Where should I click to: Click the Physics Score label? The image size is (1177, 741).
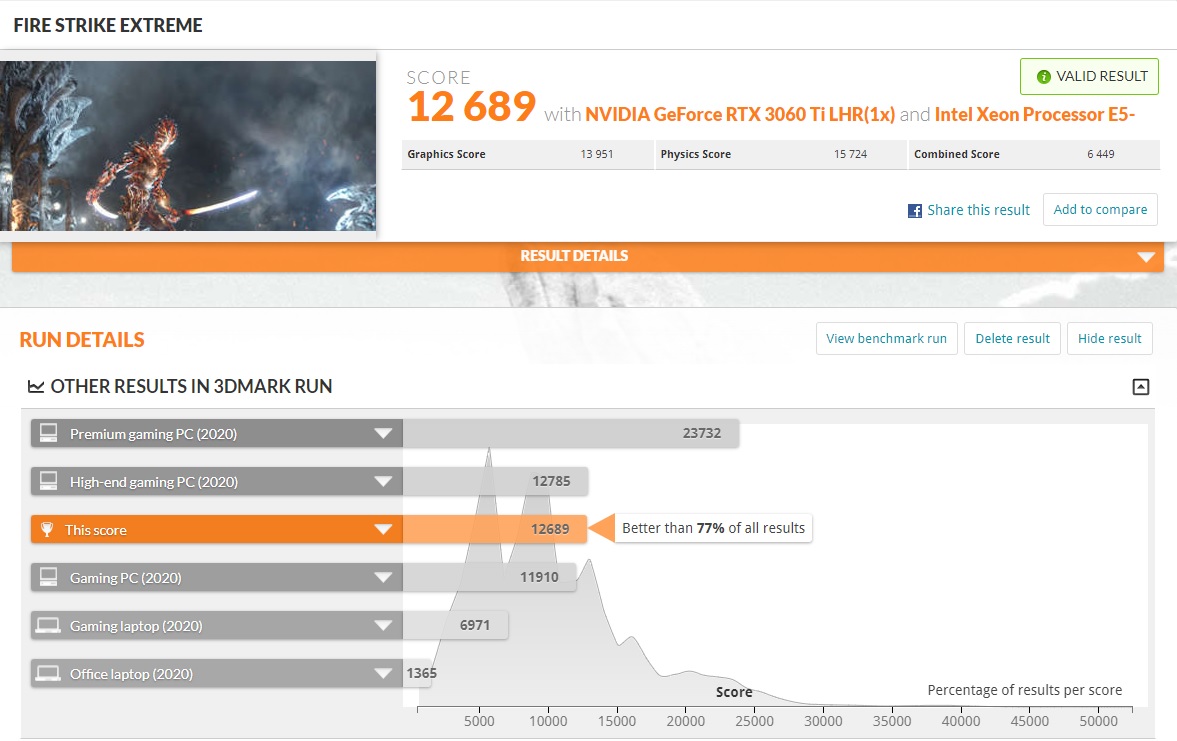[696, 154]
